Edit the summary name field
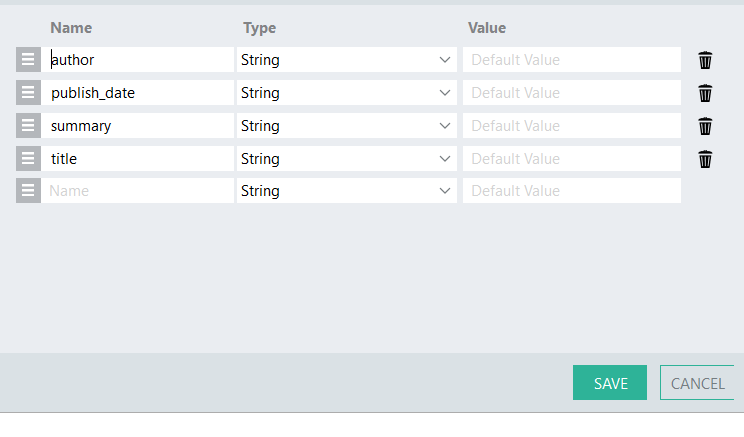This screenshot has height=437, width=744. [138, 125]
